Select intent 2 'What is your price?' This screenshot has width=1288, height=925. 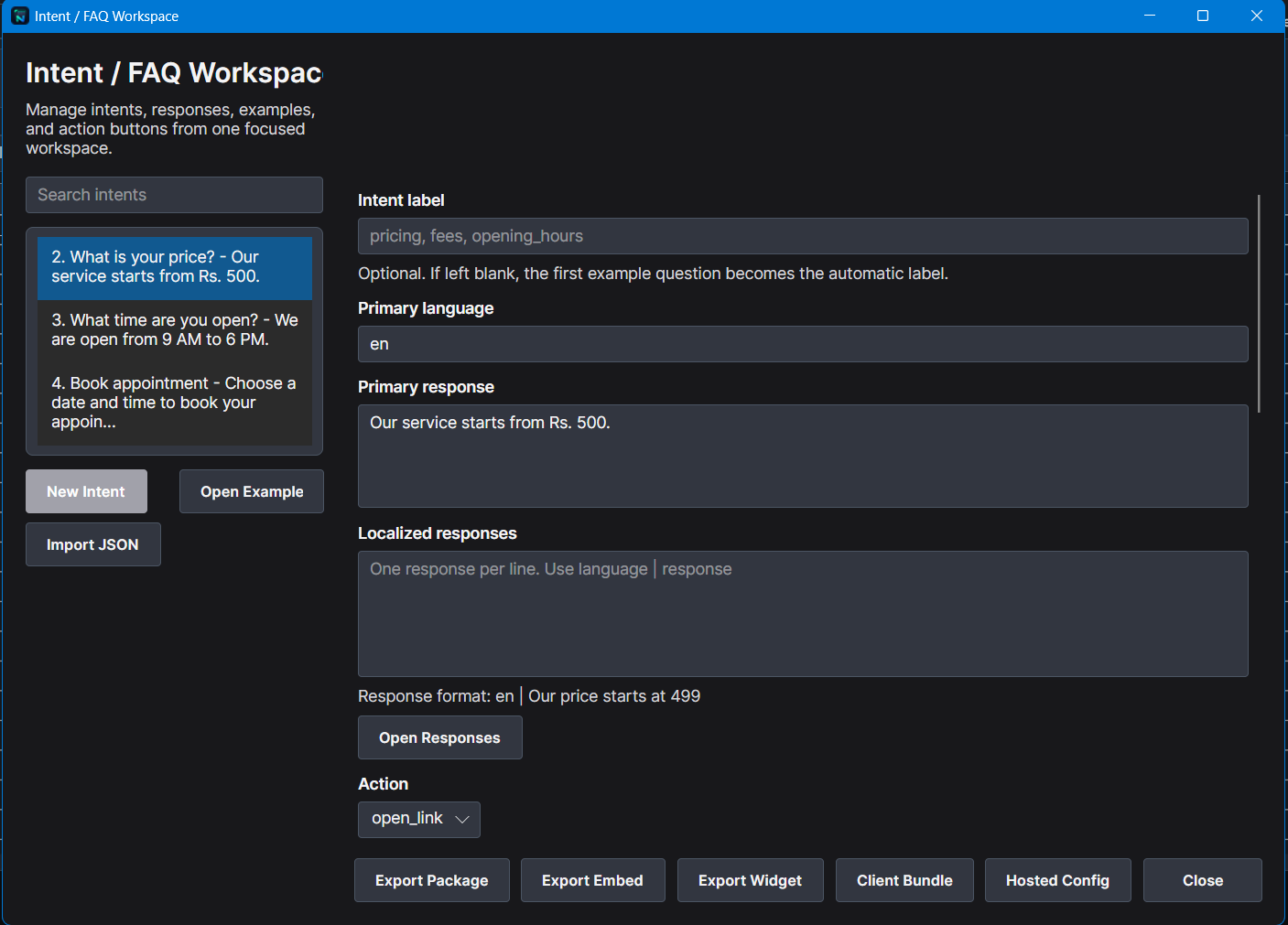pos(175,267)
